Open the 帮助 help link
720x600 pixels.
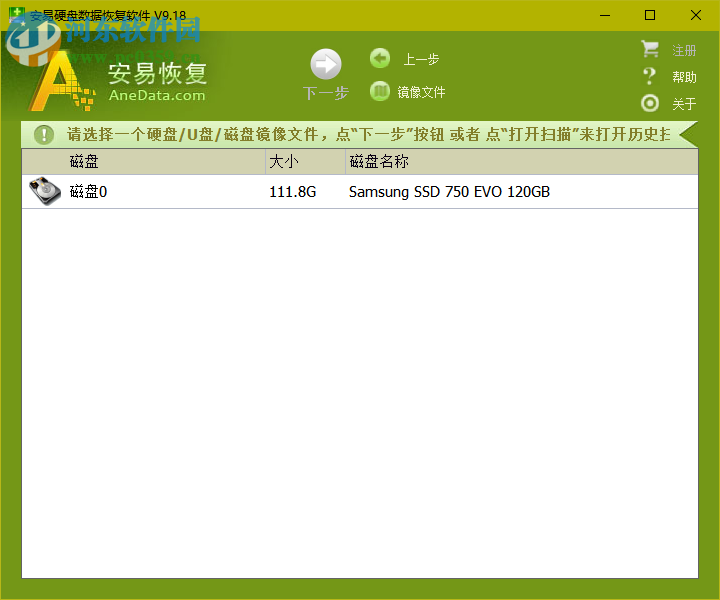pos(684,77)
